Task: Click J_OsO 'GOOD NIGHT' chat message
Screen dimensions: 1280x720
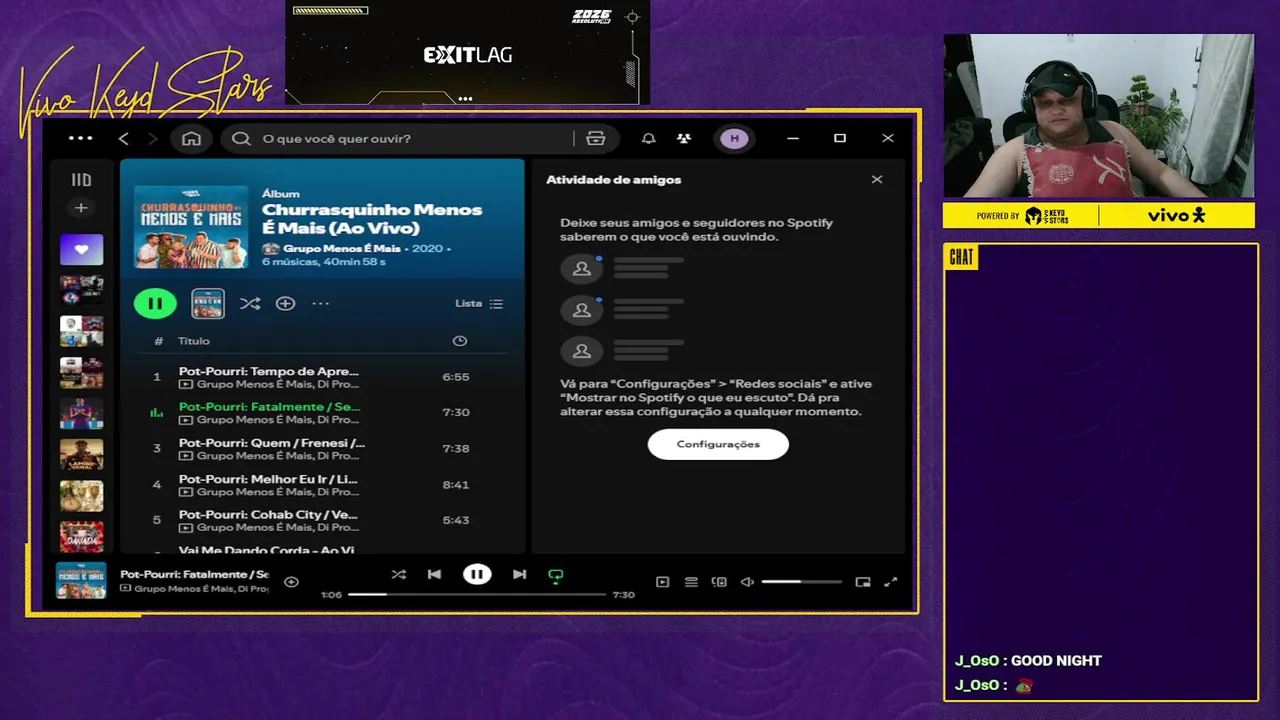Action: click(1028, 661)
